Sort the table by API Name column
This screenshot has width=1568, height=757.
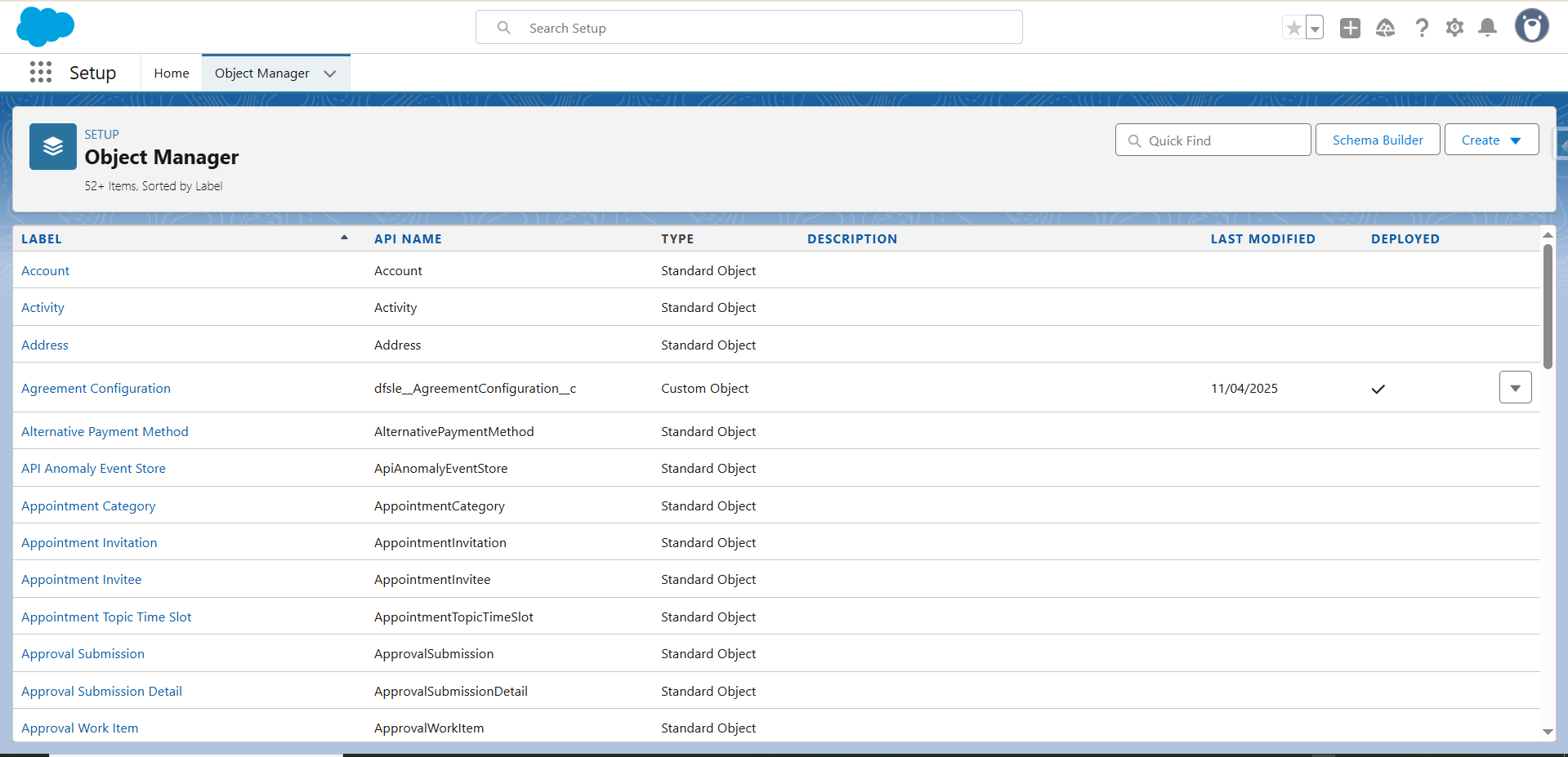click(x=408, y=239)
